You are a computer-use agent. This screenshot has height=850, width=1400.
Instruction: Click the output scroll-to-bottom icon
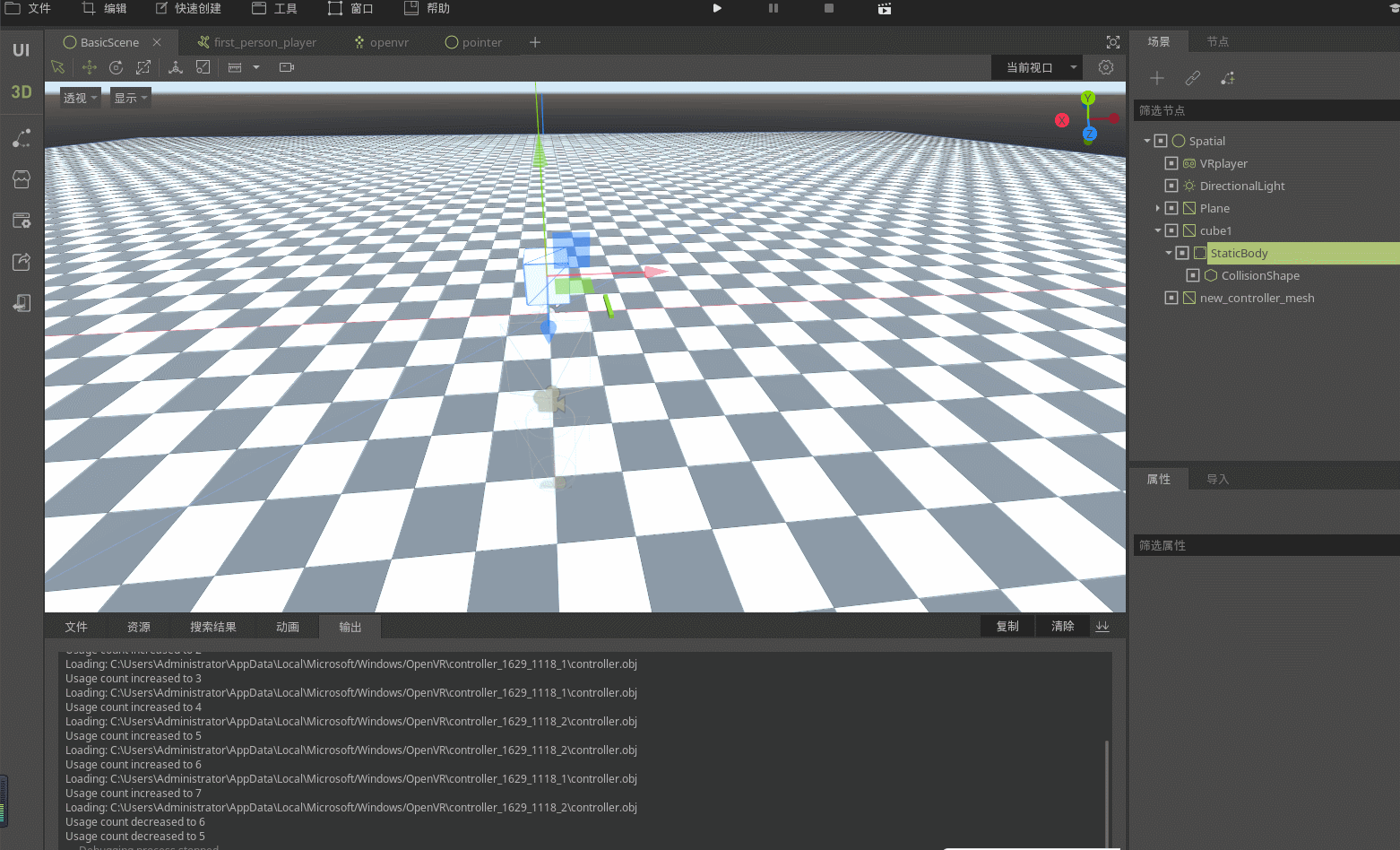1102,626
